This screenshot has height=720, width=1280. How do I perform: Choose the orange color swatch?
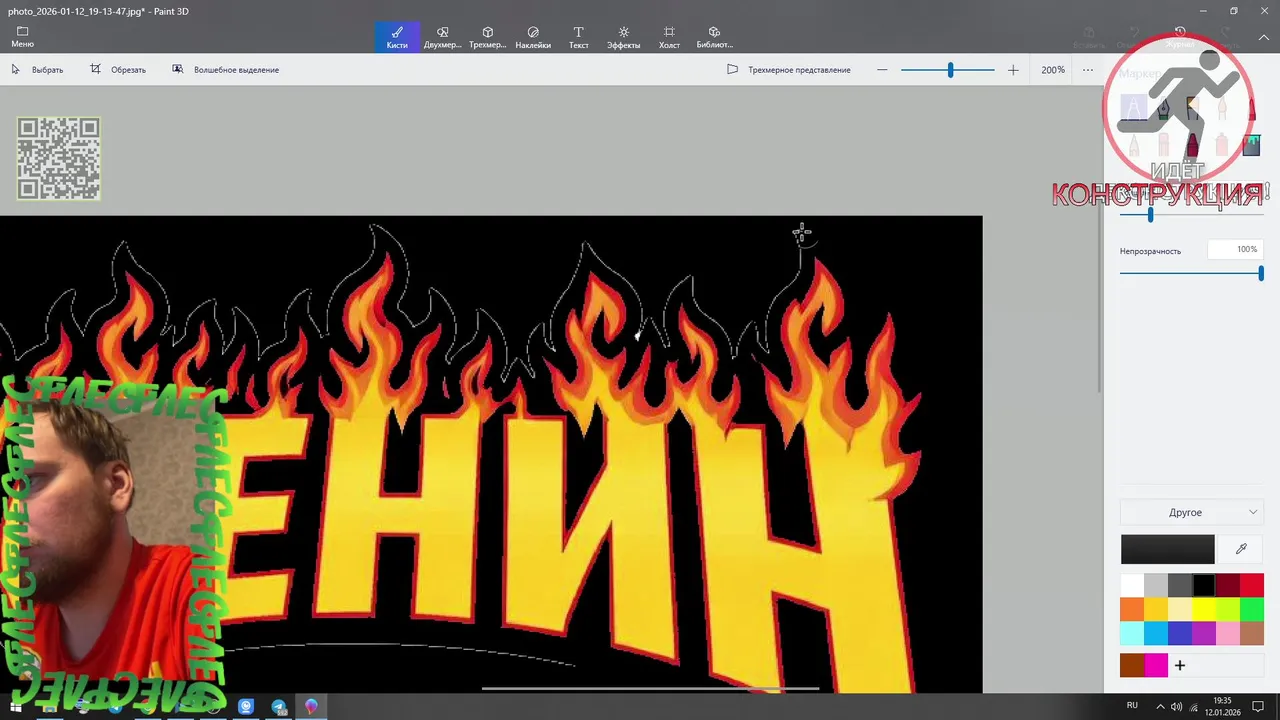coord(1132,609)
